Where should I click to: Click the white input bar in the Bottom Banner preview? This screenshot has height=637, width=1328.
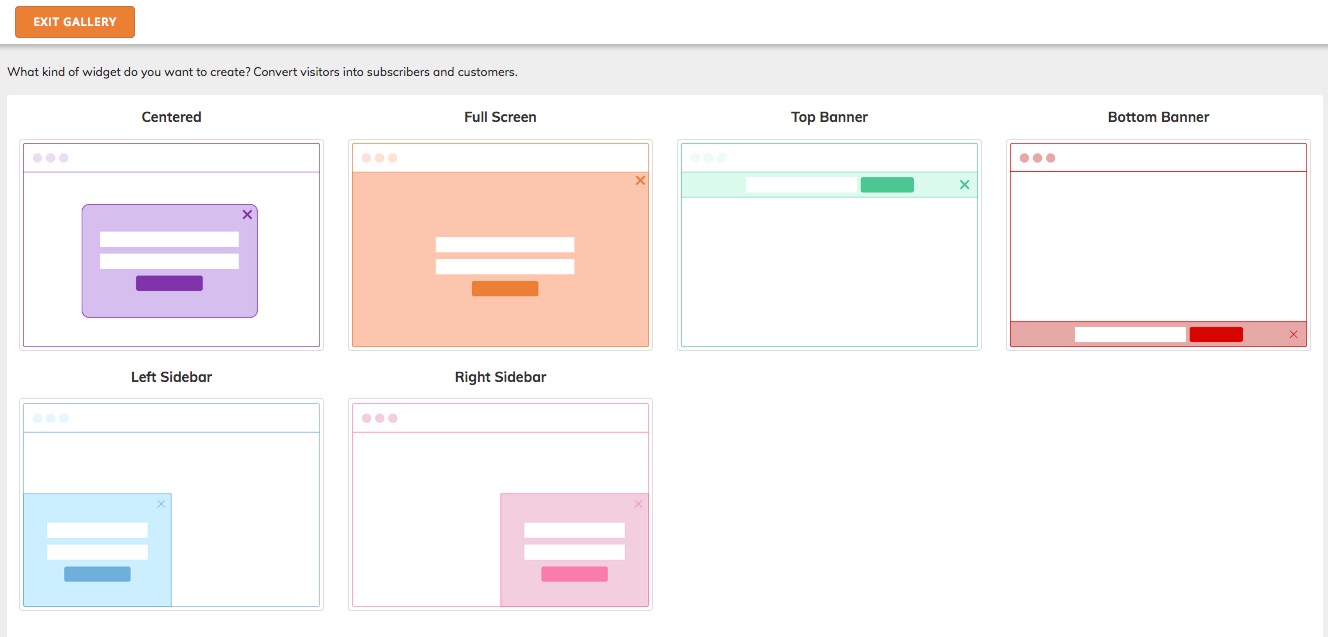coord(1130,333)
